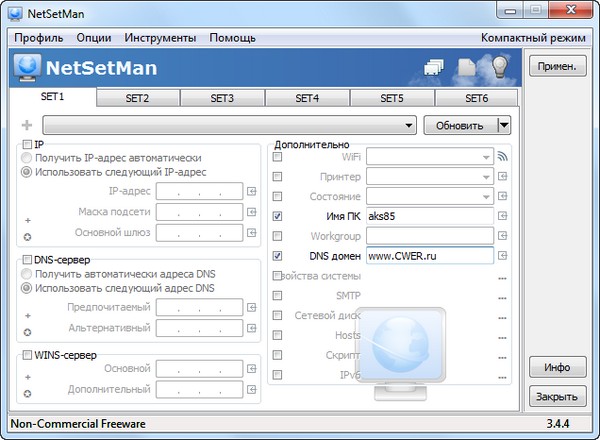This screenshot has height=440, width=600.
Task: Click circular icon under IP plus sign
Action: (x=28, y=237)
